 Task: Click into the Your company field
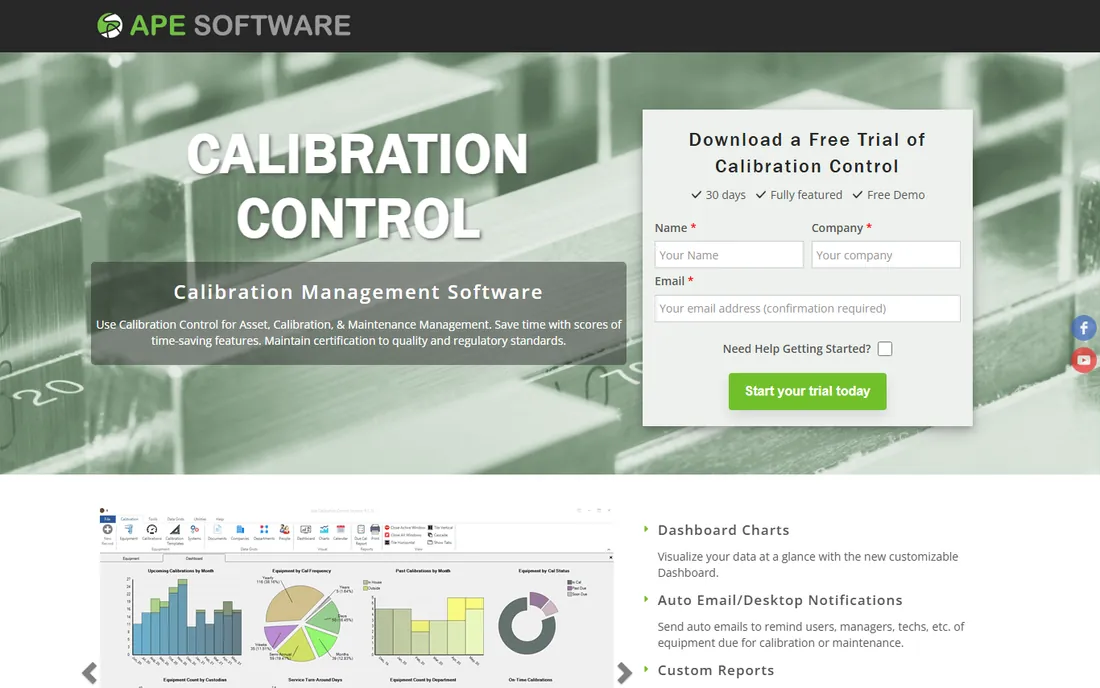pos(885,255)
